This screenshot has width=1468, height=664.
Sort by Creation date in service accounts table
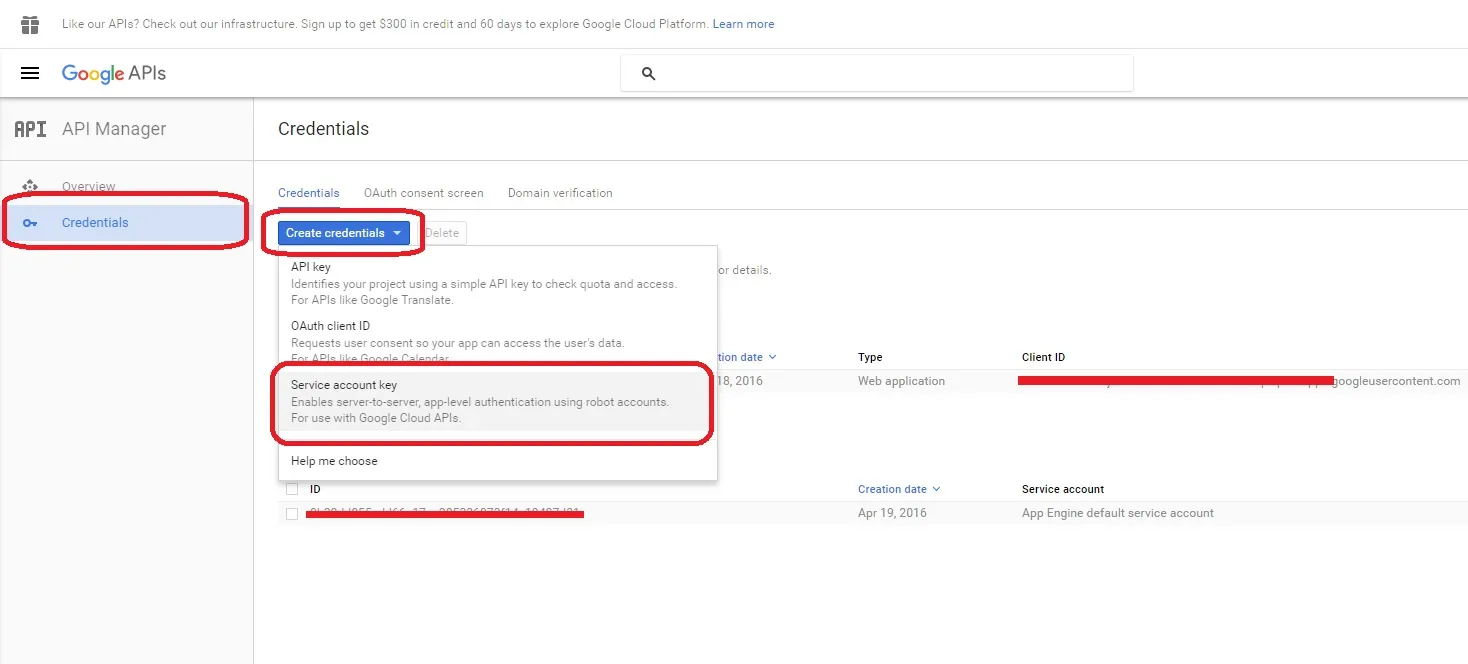pyautogui.click(x=899, y=489)
